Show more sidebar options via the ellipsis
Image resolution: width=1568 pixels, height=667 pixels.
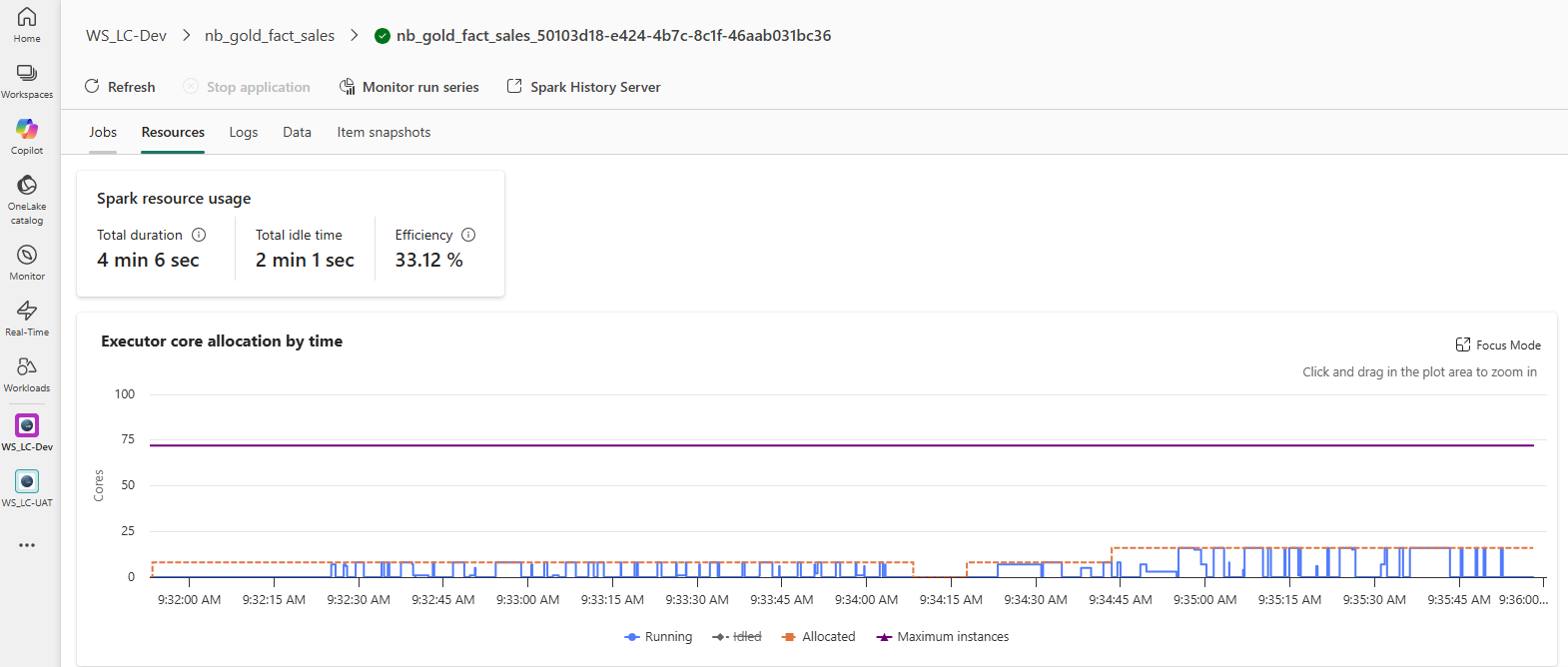(x=27, y=545)
